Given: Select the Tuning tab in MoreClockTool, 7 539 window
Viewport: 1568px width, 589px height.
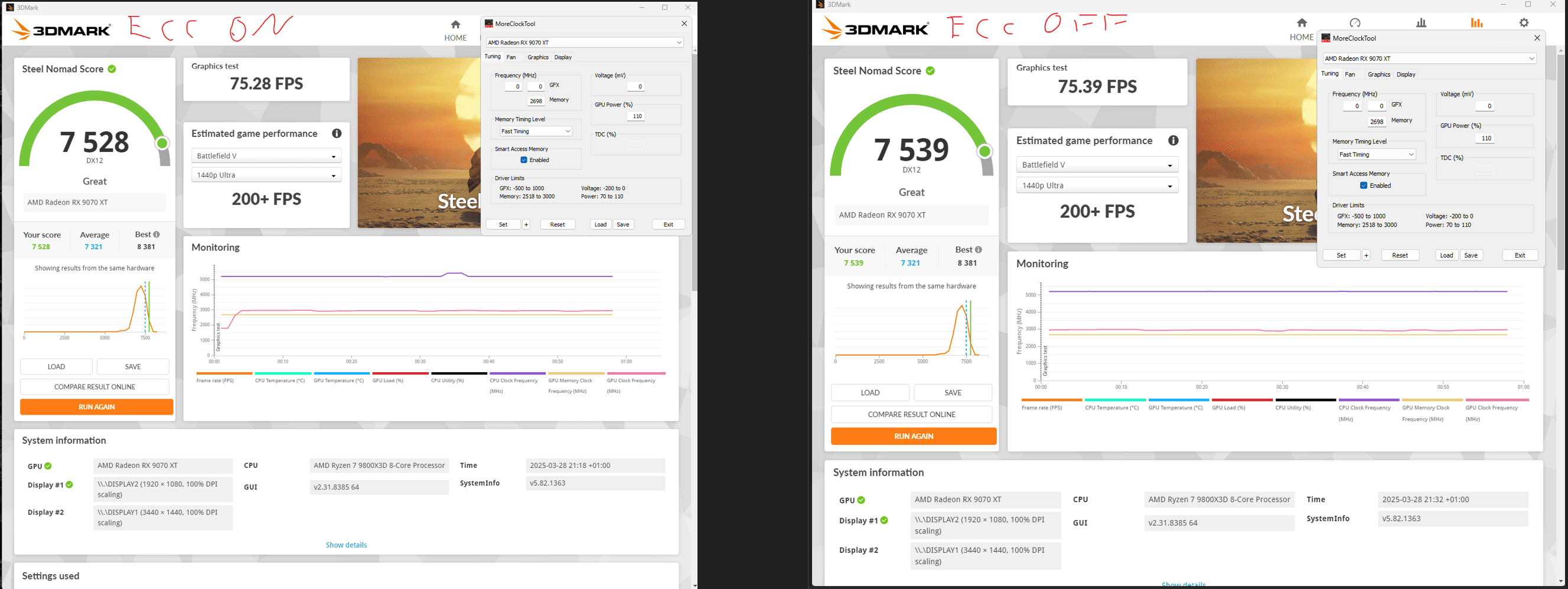Looking at the screenshot, I should coord(1329,74).
